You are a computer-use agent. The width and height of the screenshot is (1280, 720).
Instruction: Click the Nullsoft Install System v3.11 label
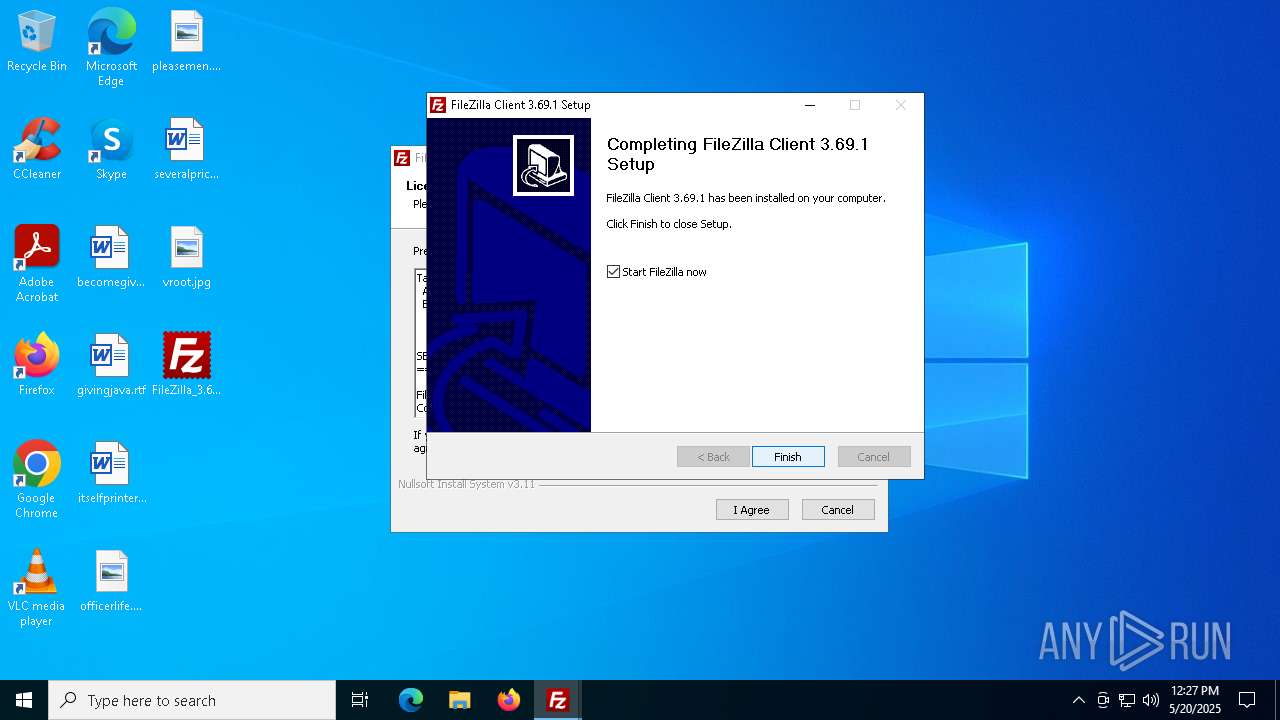(466, 484)
